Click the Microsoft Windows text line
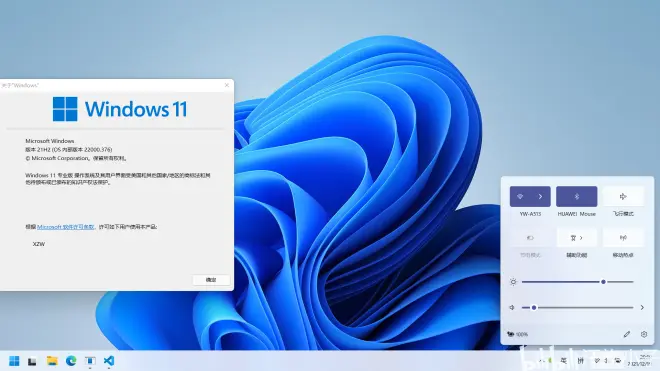The height and width of the screenshot is (371, 660). (x=50, y=141)
